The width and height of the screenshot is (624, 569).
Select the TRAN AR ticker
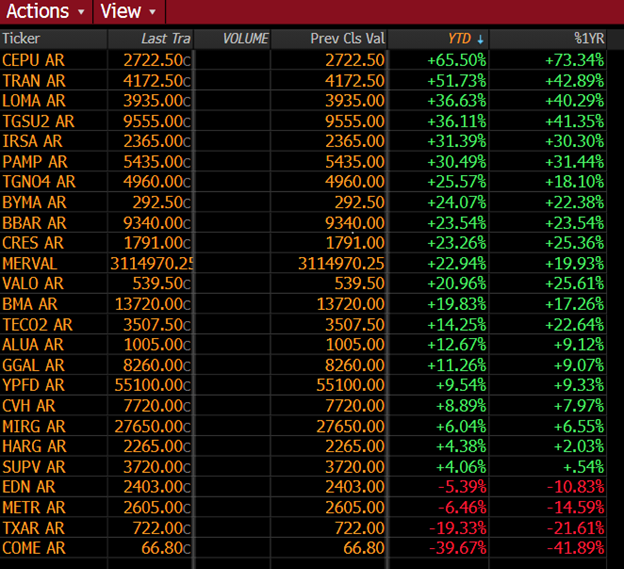tap(33, 81)
